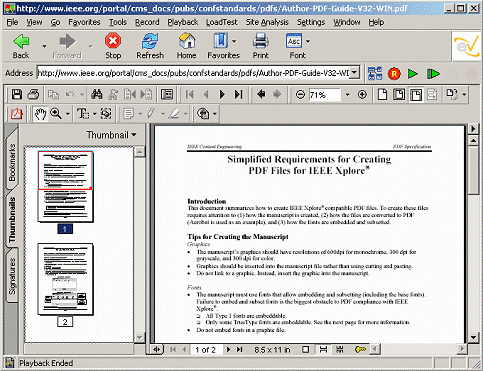This screenshot has height=371, width=483.
Task: Open the Address bar dropdown
Action: pyautogui.click(x=355, y=72)
